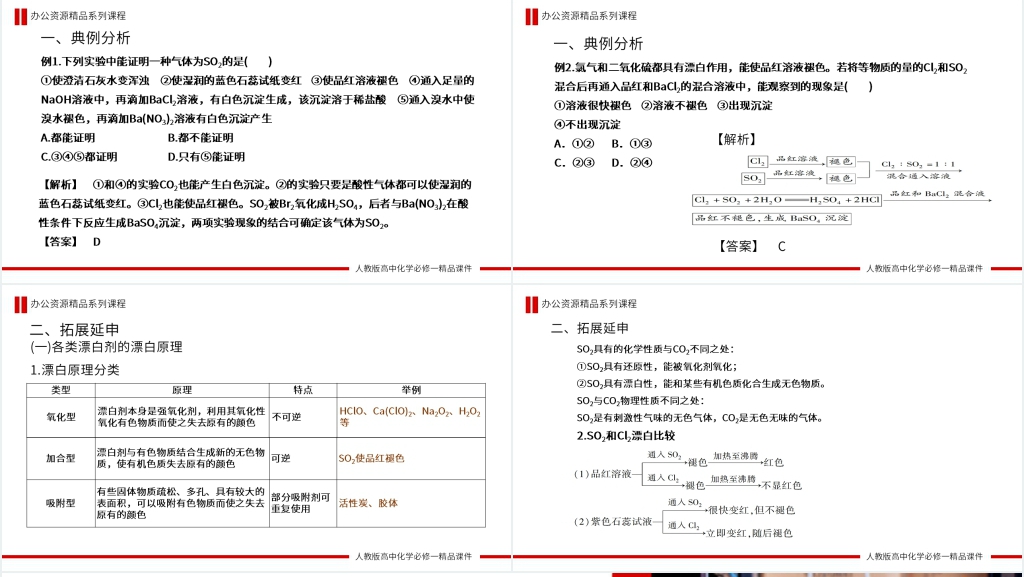
Task: Select answer choice C. ②③
Action: click(x=574, y=163)
